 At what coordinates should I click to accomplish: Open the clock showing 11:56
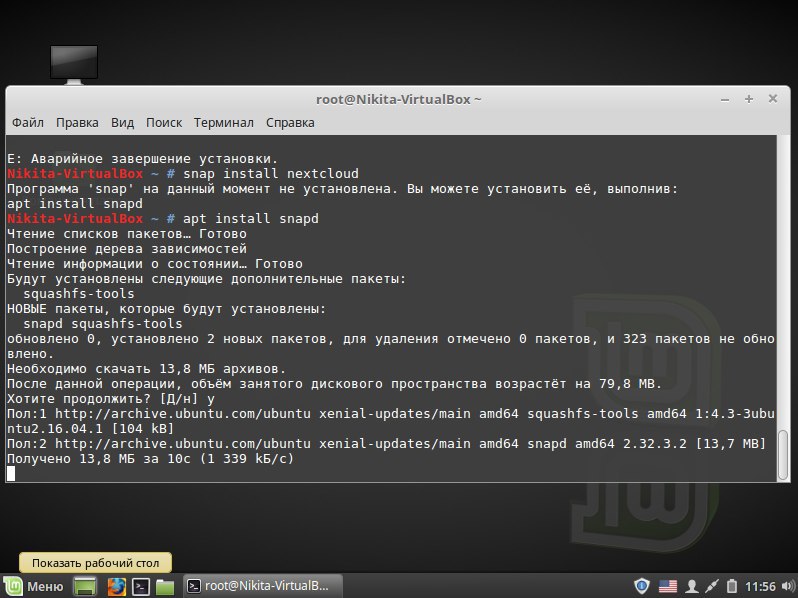[760, 587]
